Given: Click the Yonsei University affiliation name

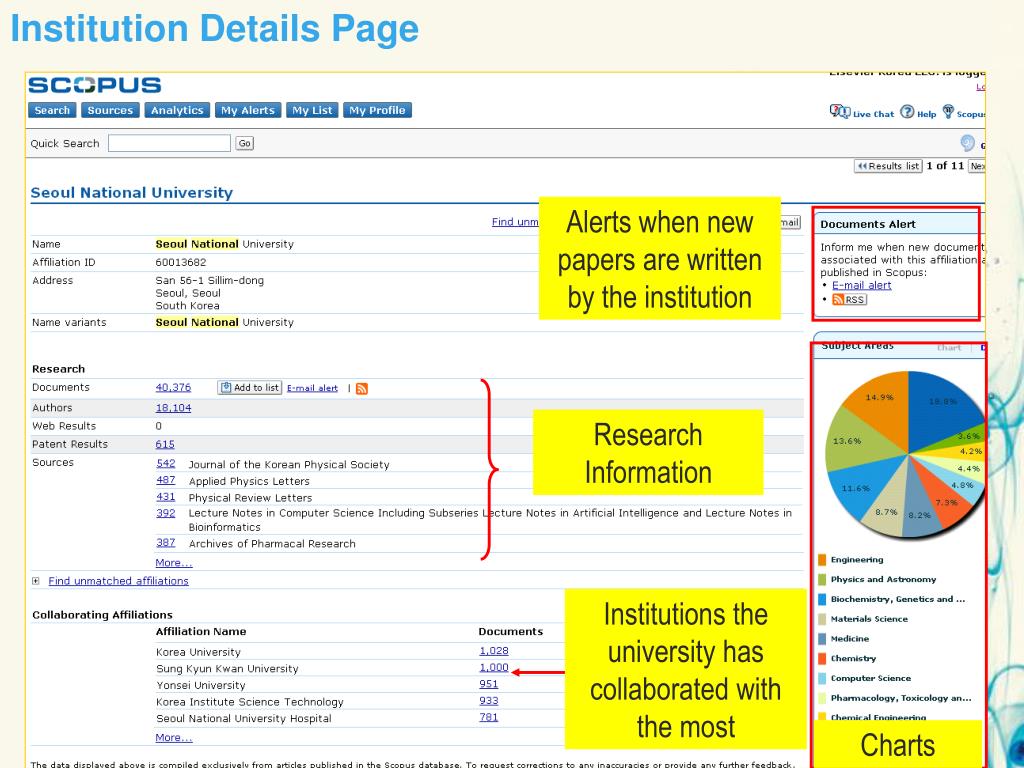Looking at the screenshot, I should [x=200, y=685].
